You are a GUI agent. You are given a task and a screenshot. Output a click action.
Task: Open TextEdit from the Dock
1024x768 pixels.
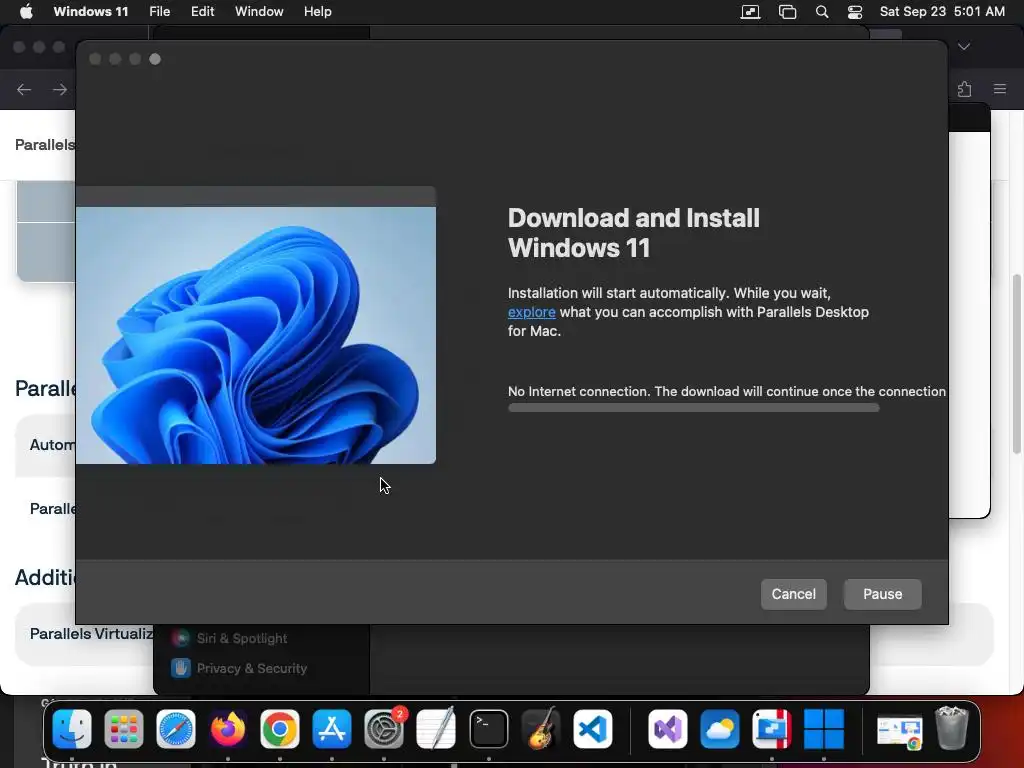coord(436,729)
